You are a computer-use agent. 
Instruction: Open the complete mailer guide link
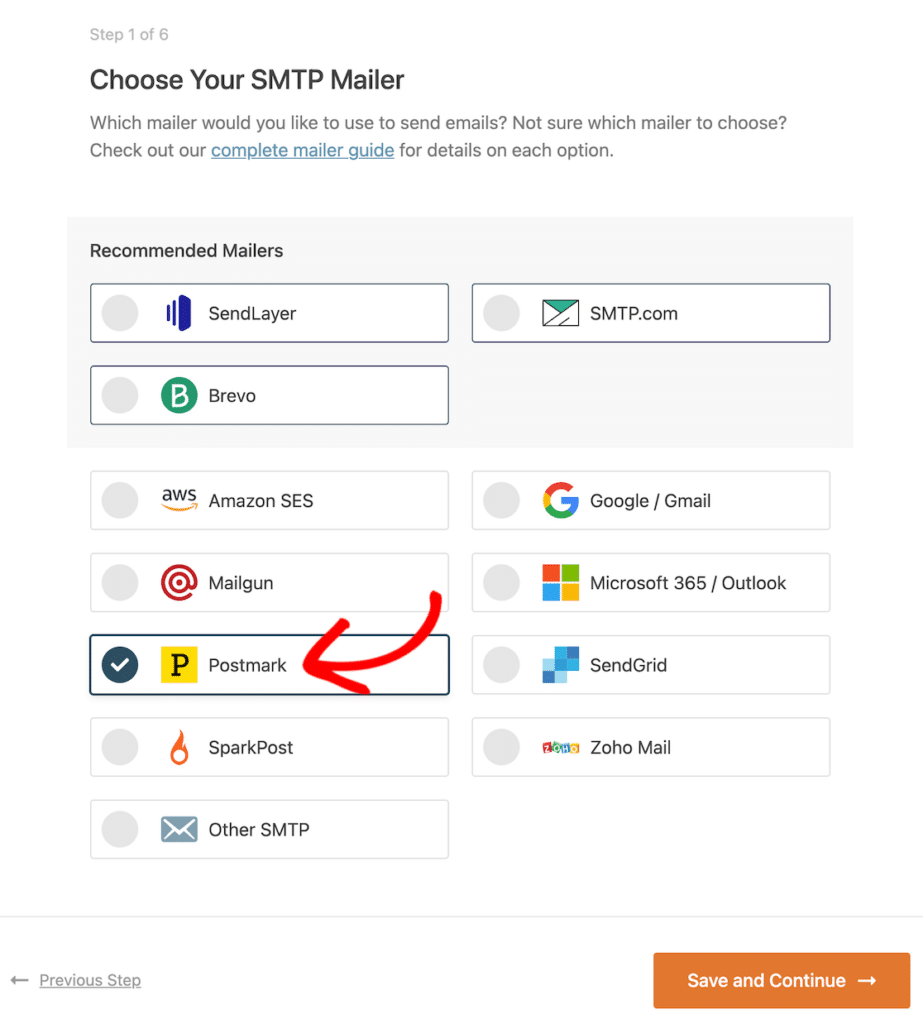(x=302, y=151)
